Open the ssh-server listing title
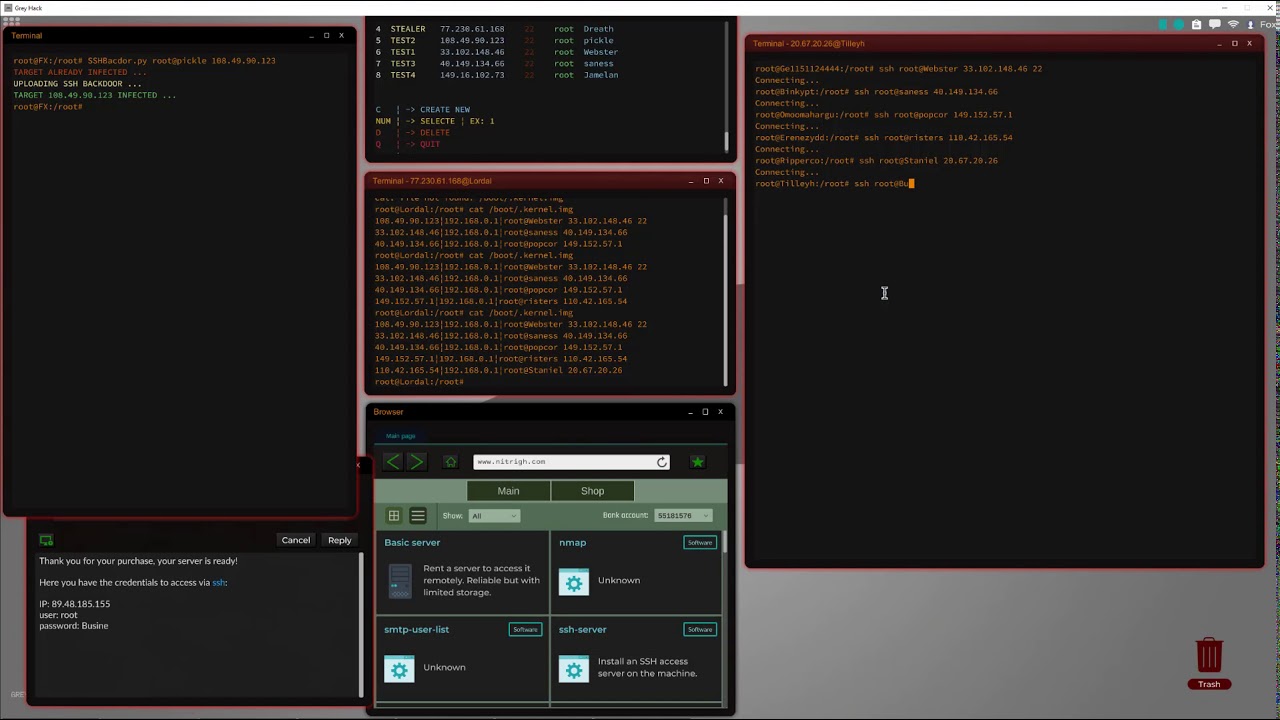1280x720 pixels. point(582,630)
